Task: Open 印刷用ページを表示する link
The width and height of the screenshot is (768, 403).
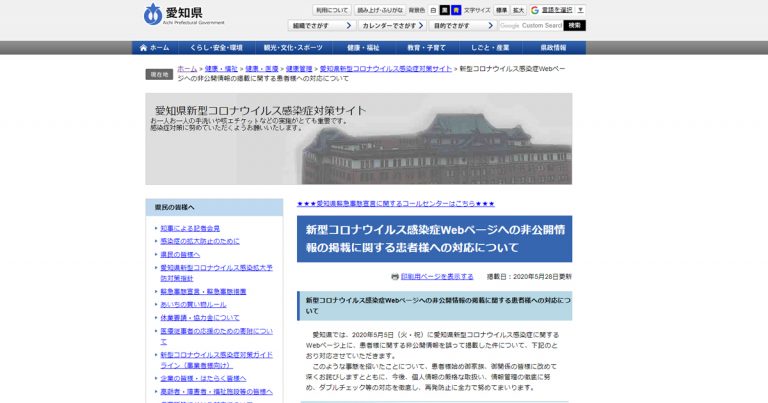Action: tap(437, 277)
